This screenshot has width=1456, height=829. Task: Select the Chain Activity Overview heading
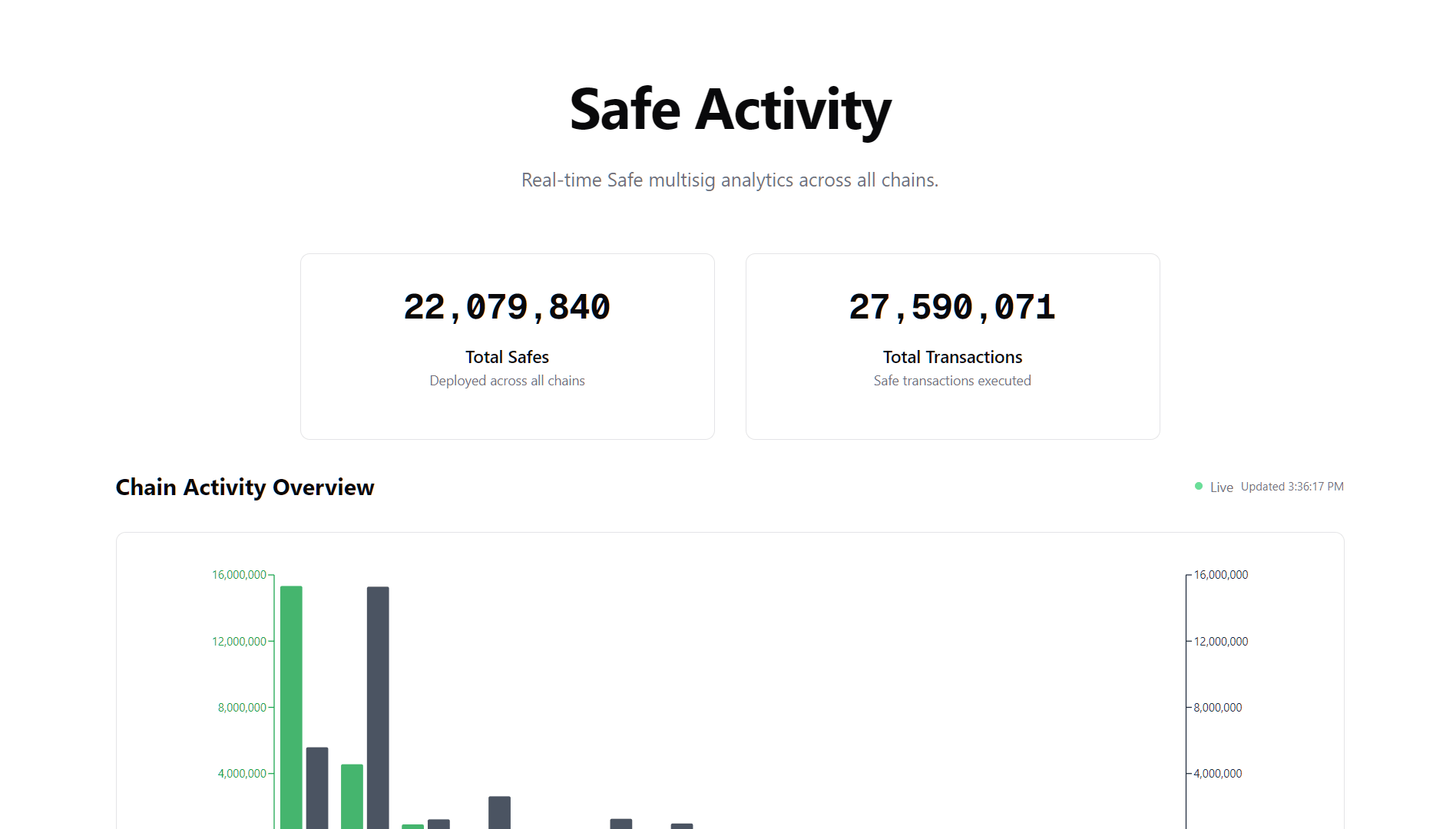click(x=244, y=487)
